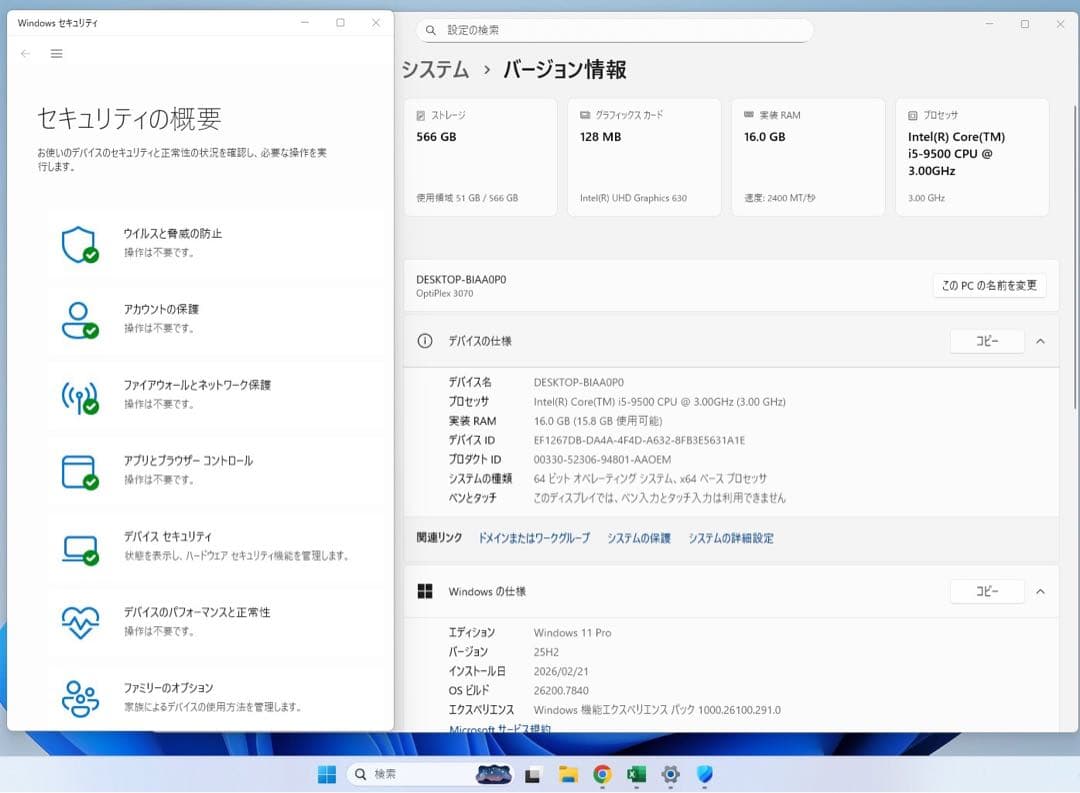Click version value 25H2
Screen dimensions: 1080x793
[546, 652]
